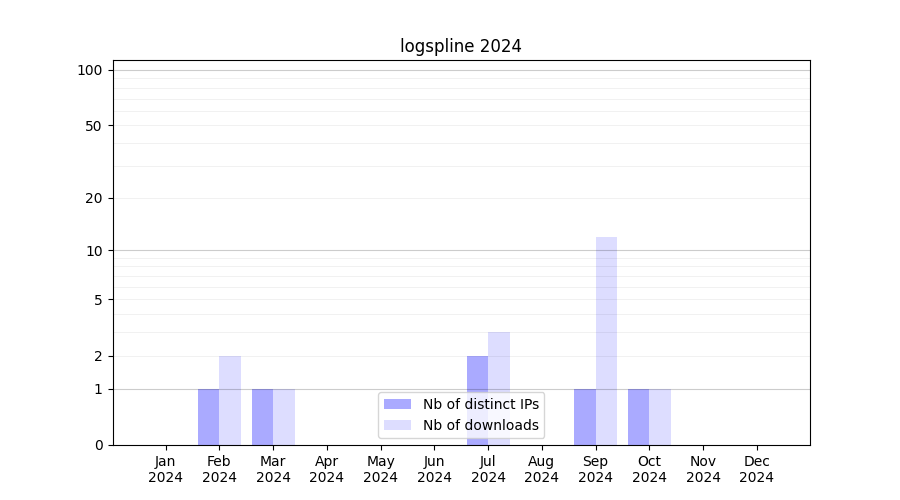The height and width of the screenshot is (500, 900).
Task: Select the "Nb of downloads" legend label
Action: point(480,425)
